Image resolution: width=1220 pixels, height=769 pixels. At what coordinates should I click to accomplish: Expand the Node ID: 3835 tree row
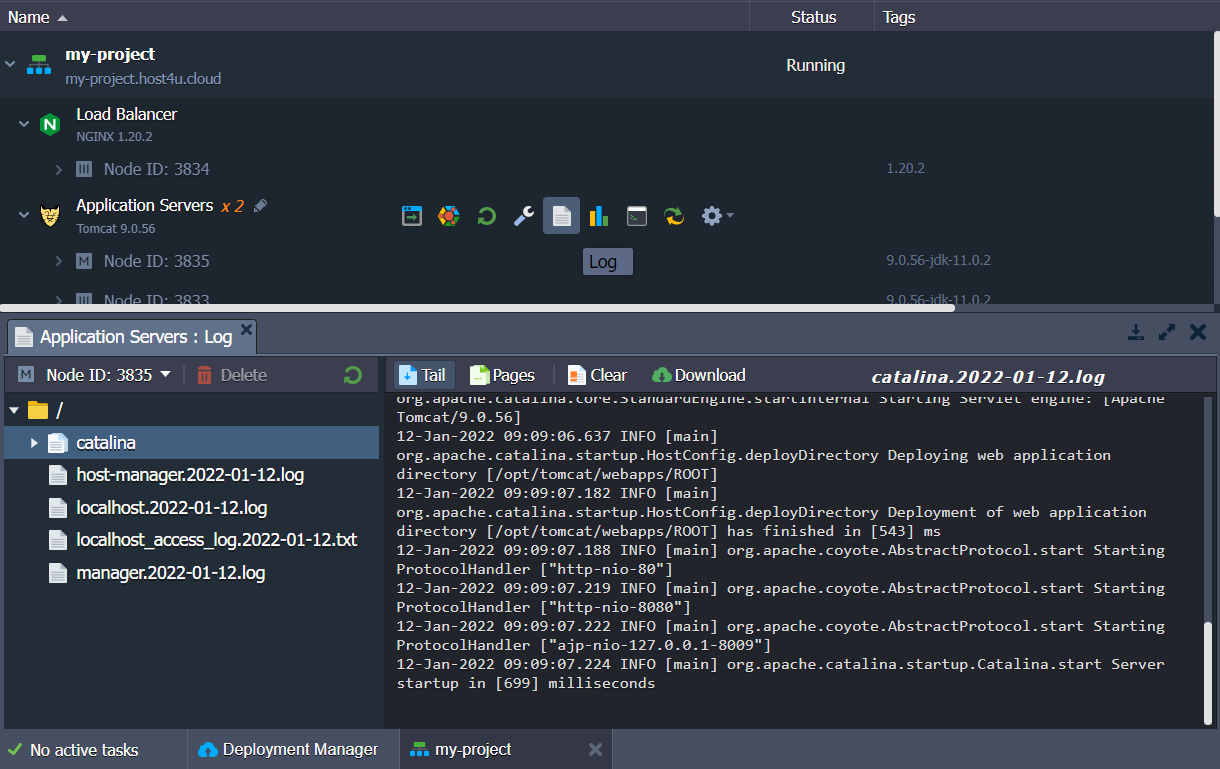point(58,260)
